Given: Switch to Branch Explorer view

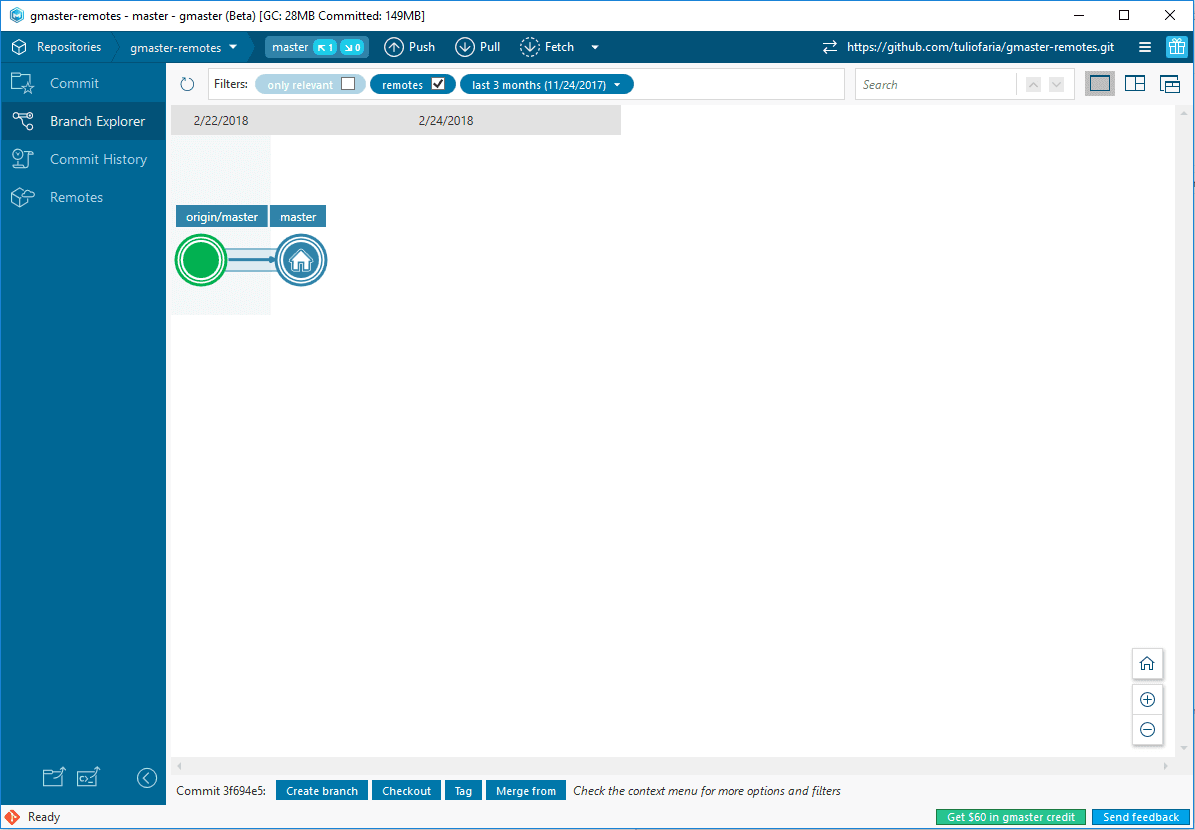Looking at the screenshot, I should pos(82,121).
